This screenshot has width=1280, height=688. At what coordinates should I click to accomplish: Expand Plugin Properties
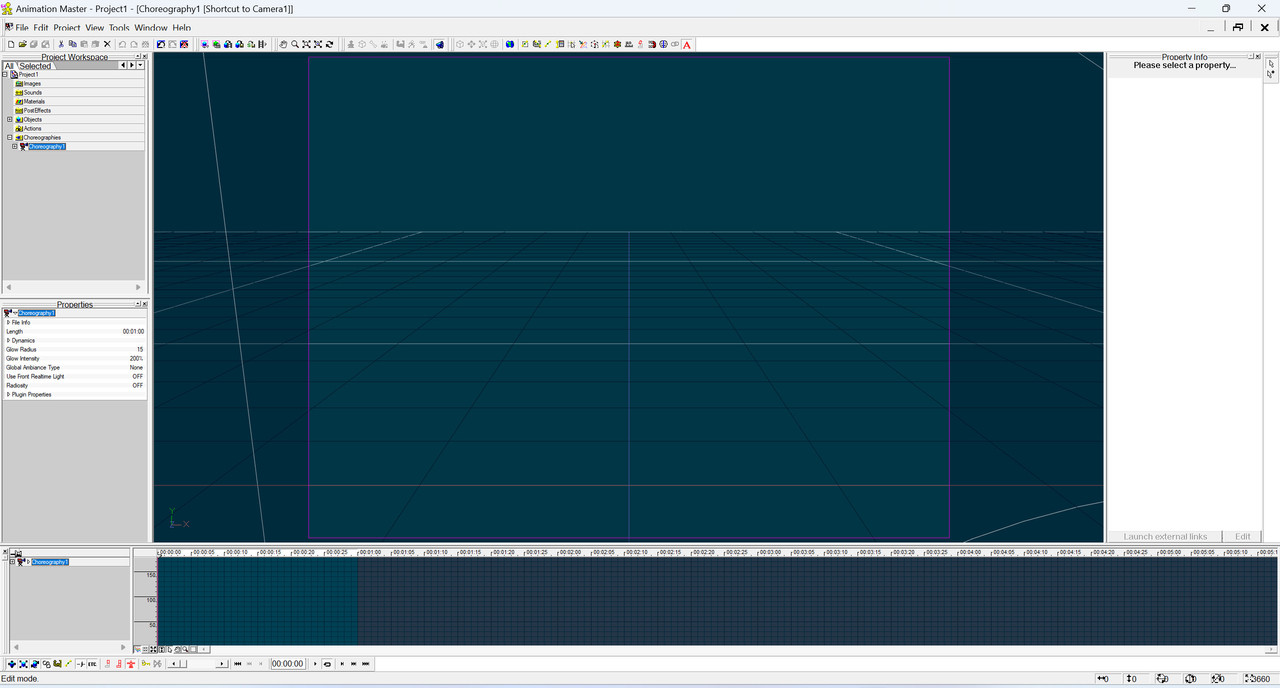tap(9, 394)
